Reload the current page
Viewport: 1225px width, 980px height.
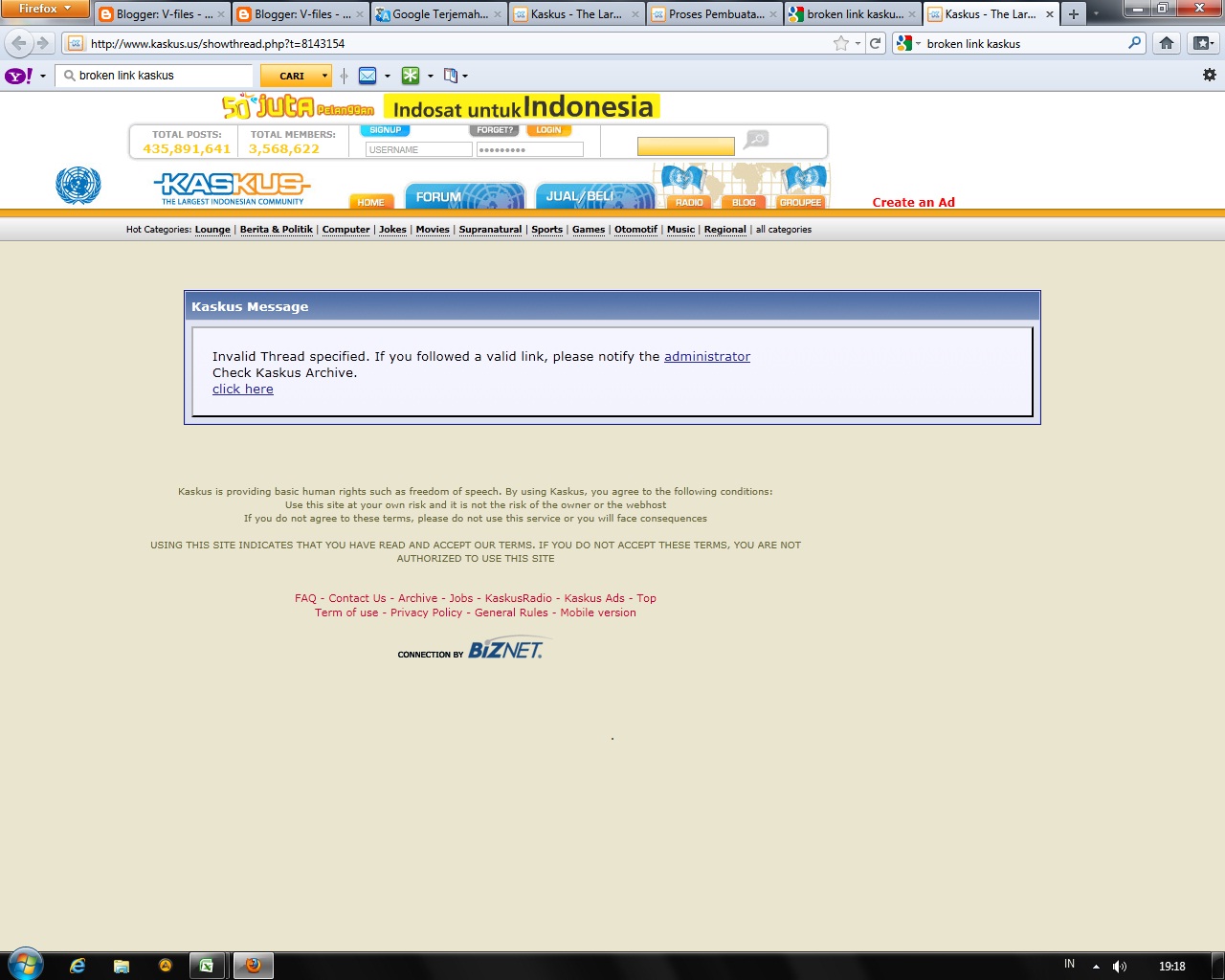point(875,43)
